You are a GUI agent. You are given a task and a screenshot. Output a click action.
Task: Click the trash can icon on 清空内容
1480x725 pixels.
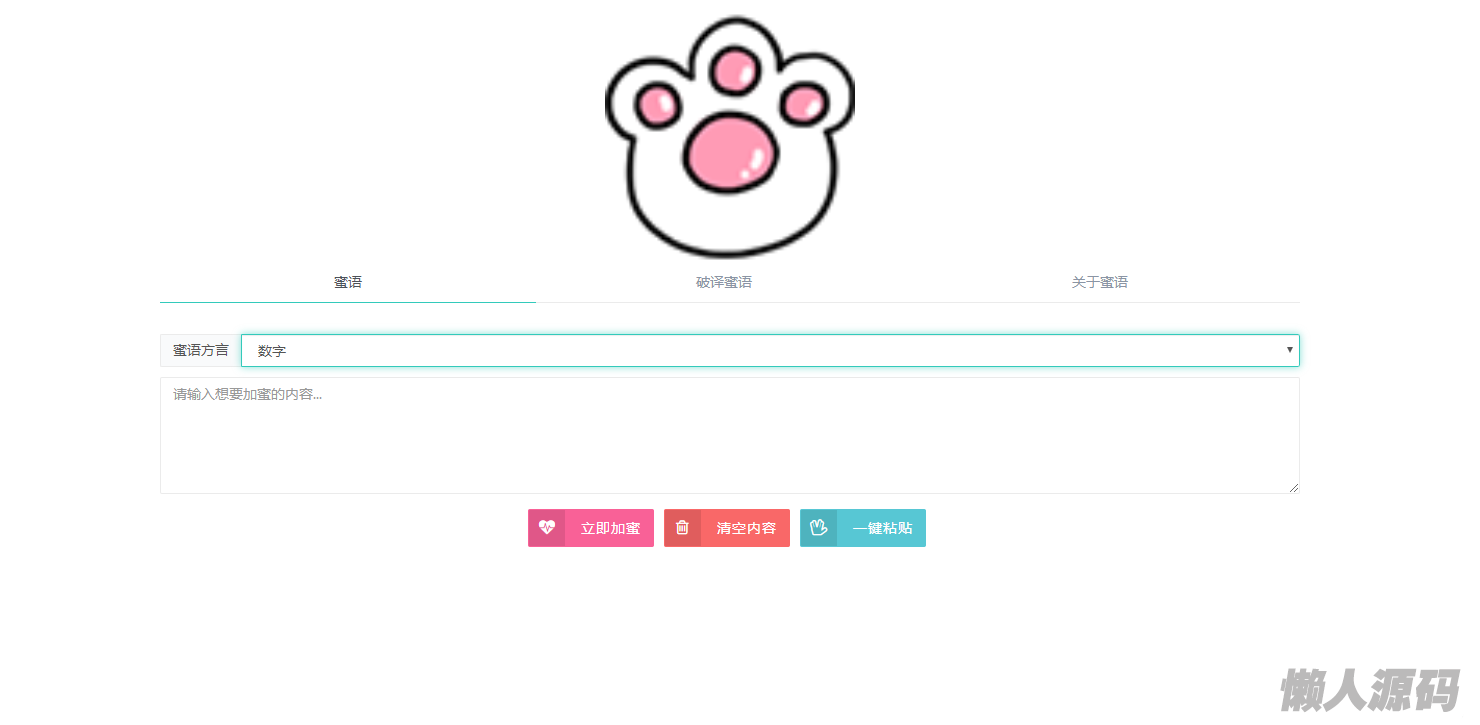682,527
